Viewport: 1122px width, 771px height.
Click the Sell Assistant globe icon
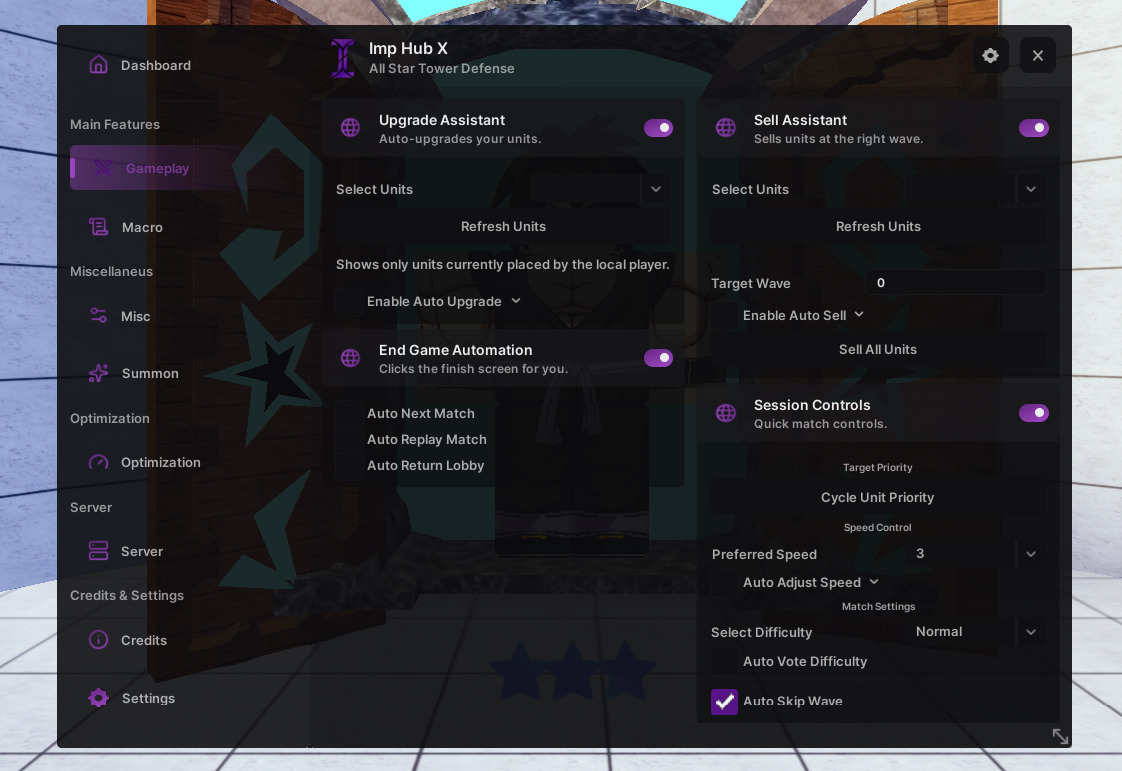[x=726, y=128]
